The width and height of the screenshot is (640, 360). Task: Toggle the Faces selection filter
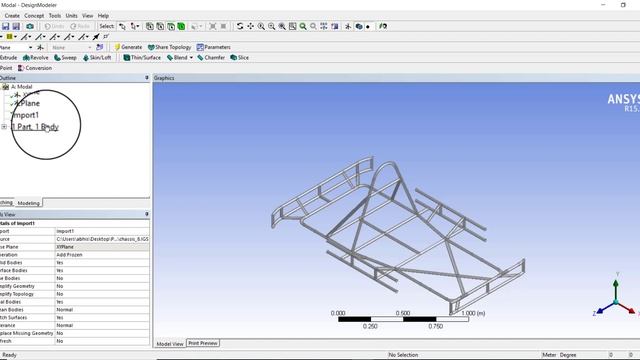(171, 26)
